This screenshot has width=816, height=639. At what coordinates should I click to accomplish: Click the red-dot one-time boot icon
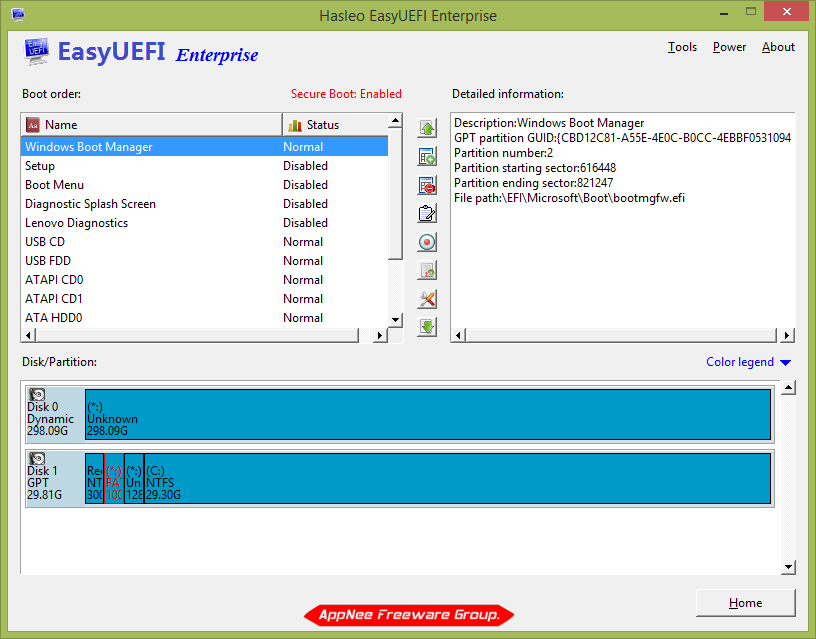[x=427, y=242]
